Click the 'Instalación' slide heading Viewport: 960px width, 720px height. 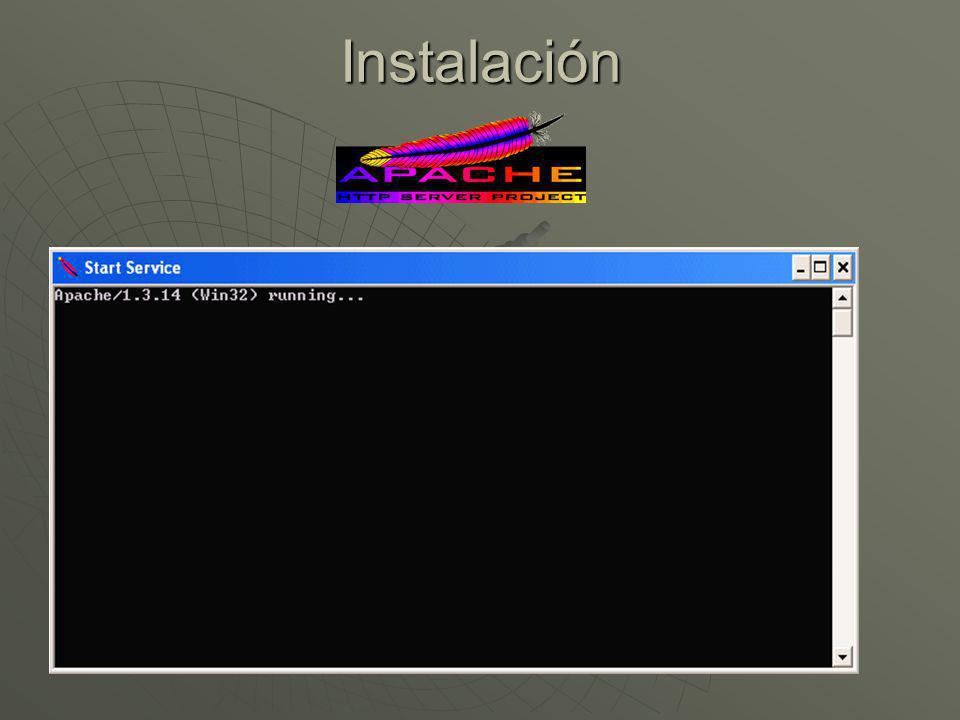[481, 62]
